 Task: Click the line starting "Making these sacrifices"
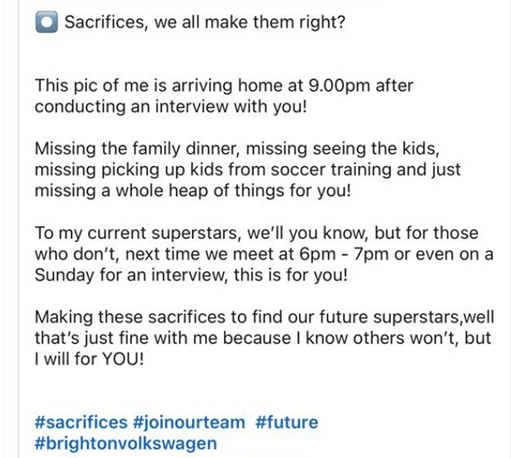(x=264, y=317)
